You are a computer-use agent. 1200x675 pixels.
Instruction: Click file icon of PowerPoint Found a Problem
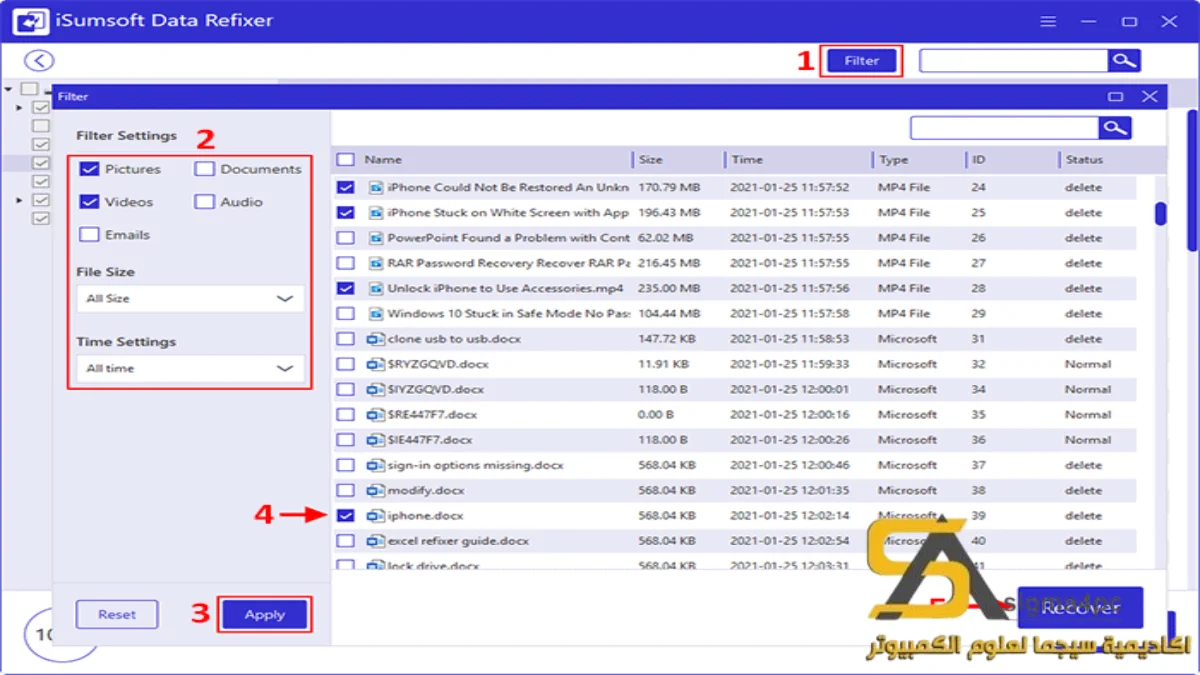pyautogui.click(x=376, y=238)
